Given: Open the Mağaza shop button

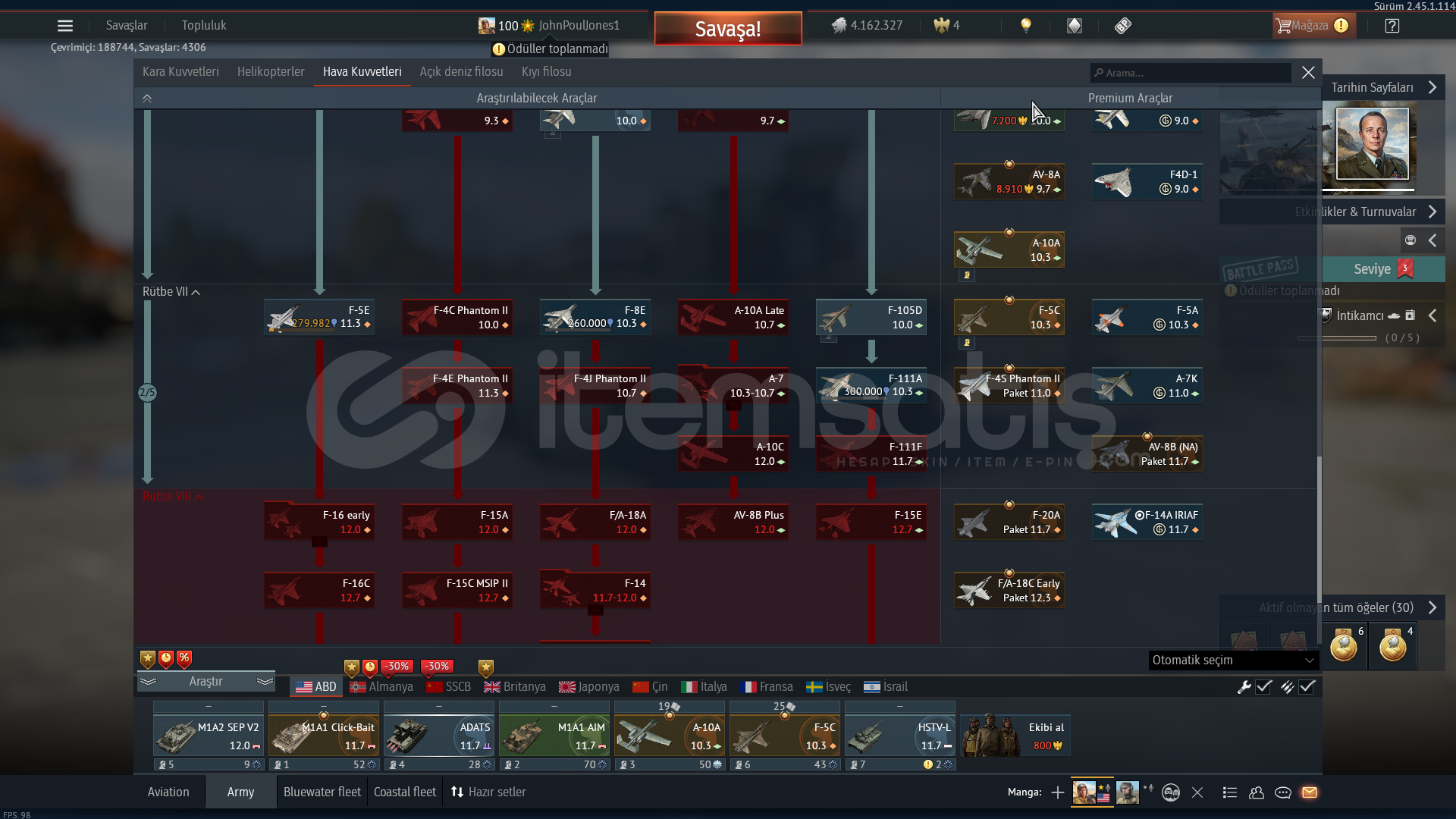Looking at the screenshot, I should (x=1313, y=26).
